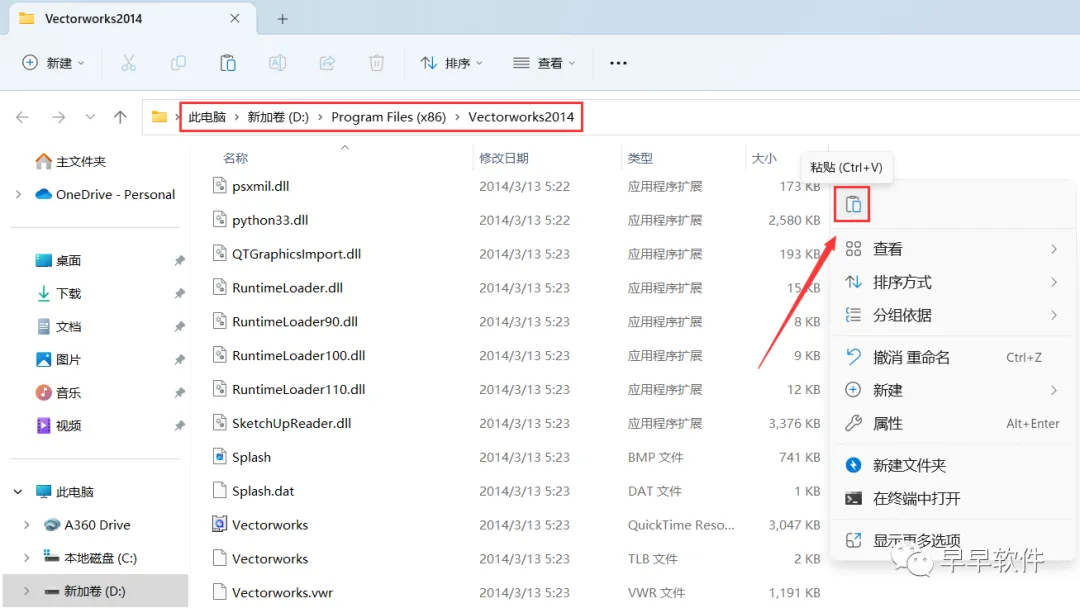Viewport: 1080px width, 608px height.
Task: Open the three-dot more options menu
Action: pos(619,63)
